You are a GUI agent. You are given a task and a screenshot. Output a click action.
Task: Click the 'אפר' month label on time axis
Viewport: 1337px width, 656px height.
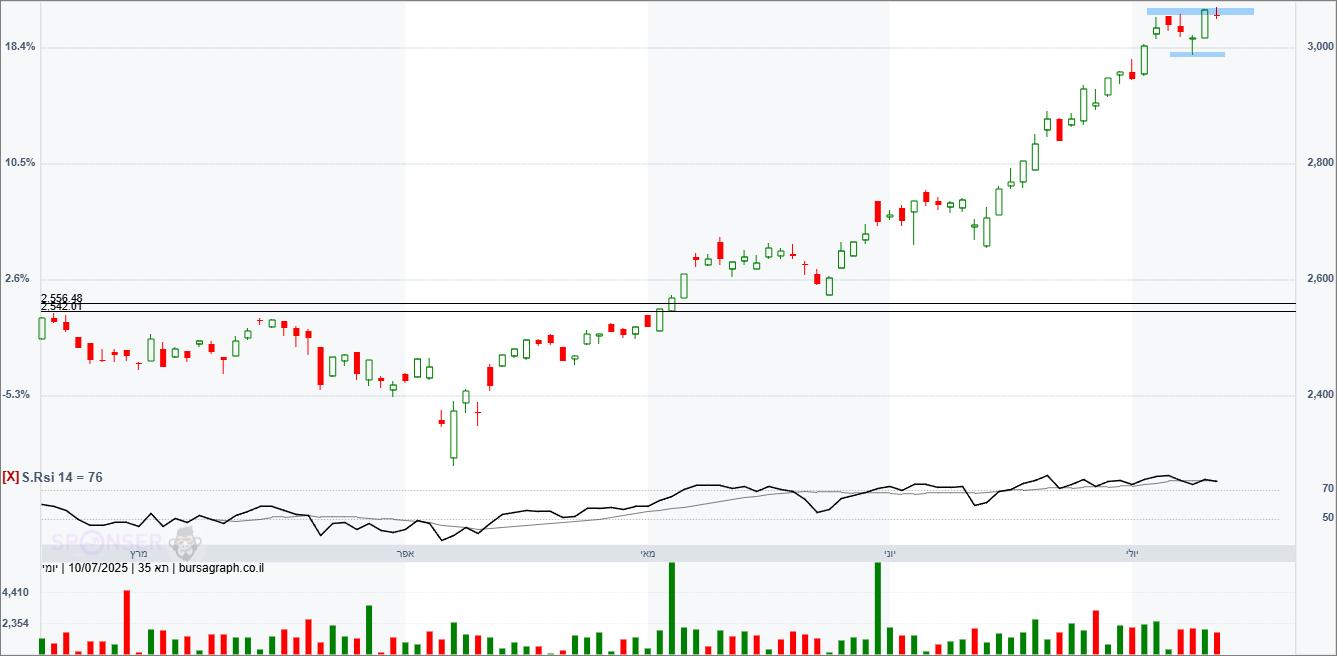[406, 553]
